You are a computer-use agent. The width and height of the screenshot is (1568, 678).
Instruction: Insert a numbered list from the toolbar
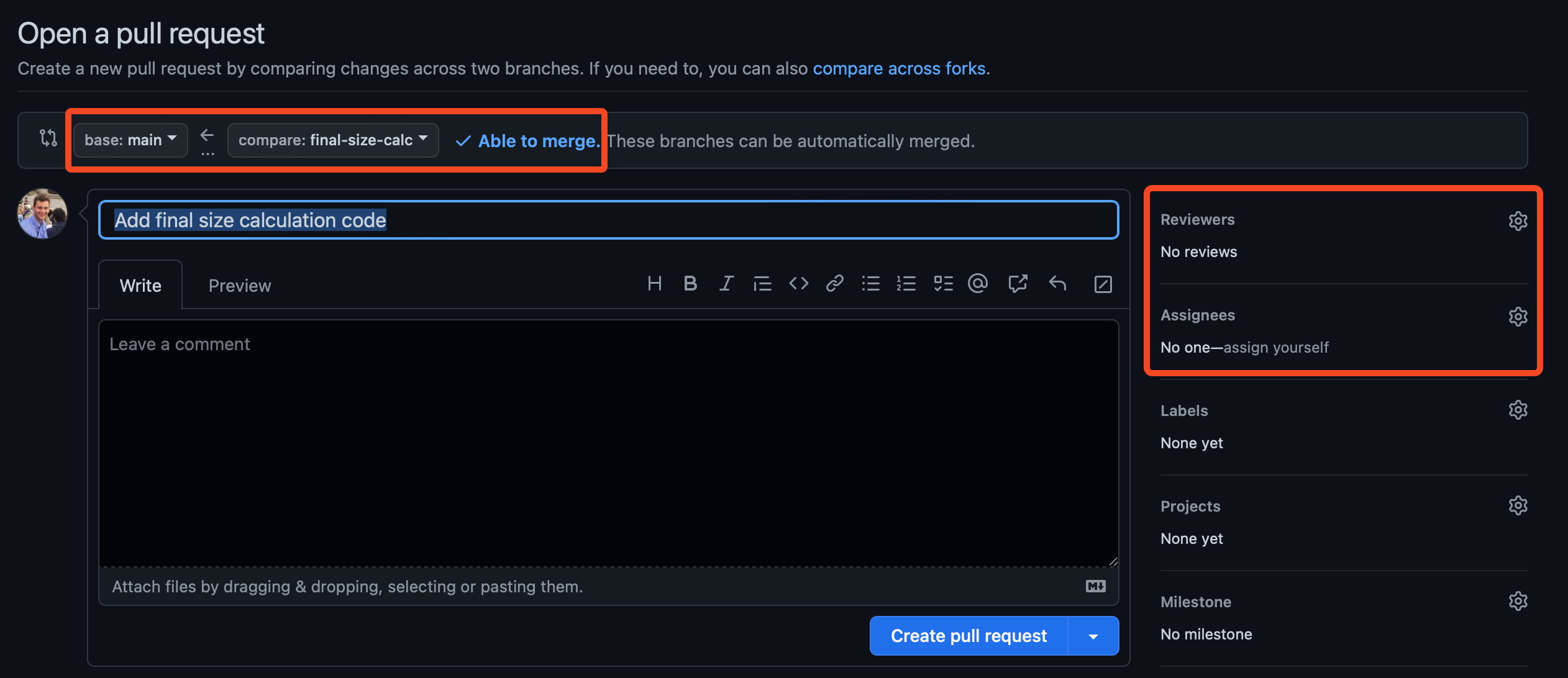tap(906, 284)
